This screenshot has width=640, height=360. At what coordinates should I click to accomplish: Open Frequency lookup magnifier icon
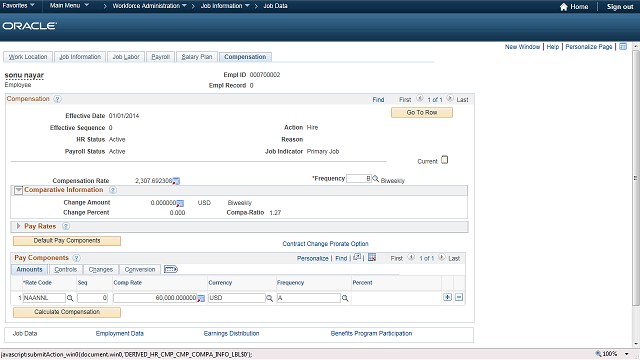[x=376, y=178]
